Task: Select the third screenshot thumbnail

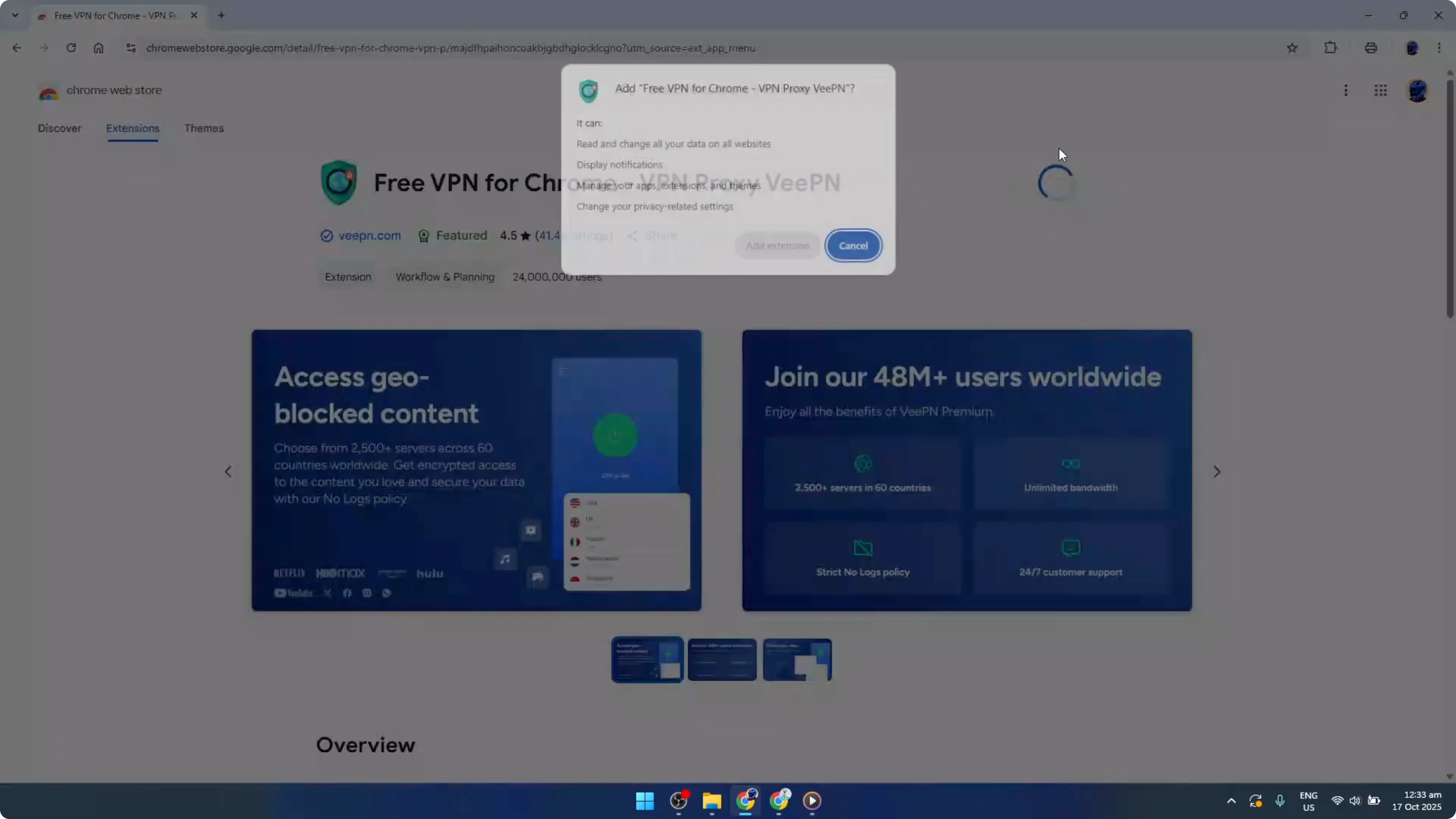Action: [x=797, y=660]
